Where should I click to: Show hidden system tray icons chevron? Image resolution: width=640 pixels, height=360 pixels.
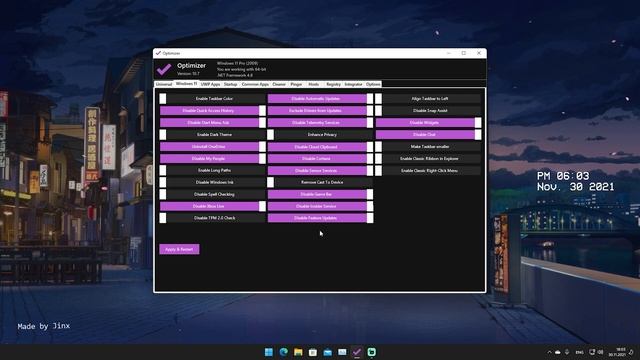click(549, 352)
